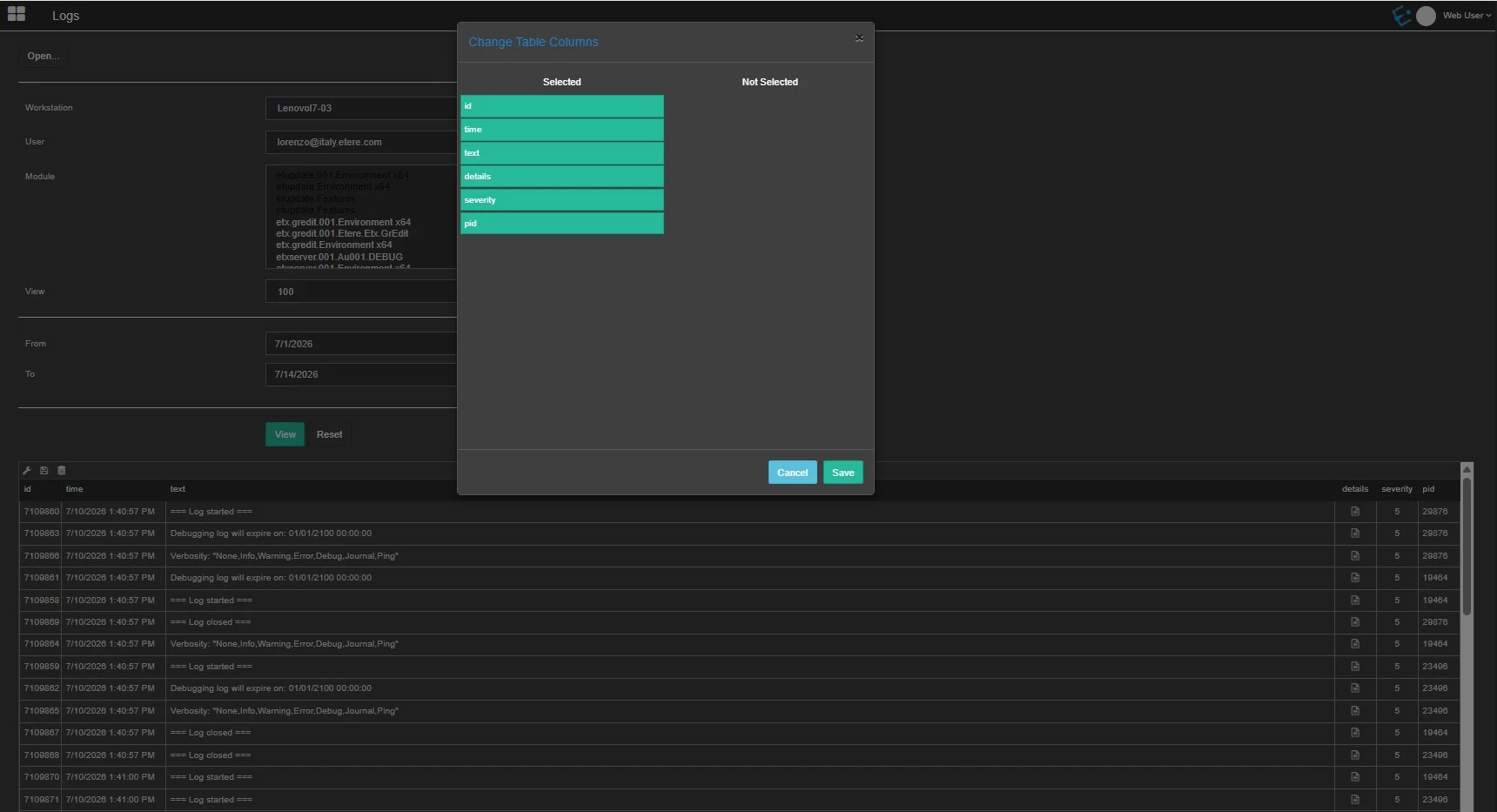This screenshot has width=1497, height=812.
Task: Select the 'severity' column item
Action: [562, 200]
